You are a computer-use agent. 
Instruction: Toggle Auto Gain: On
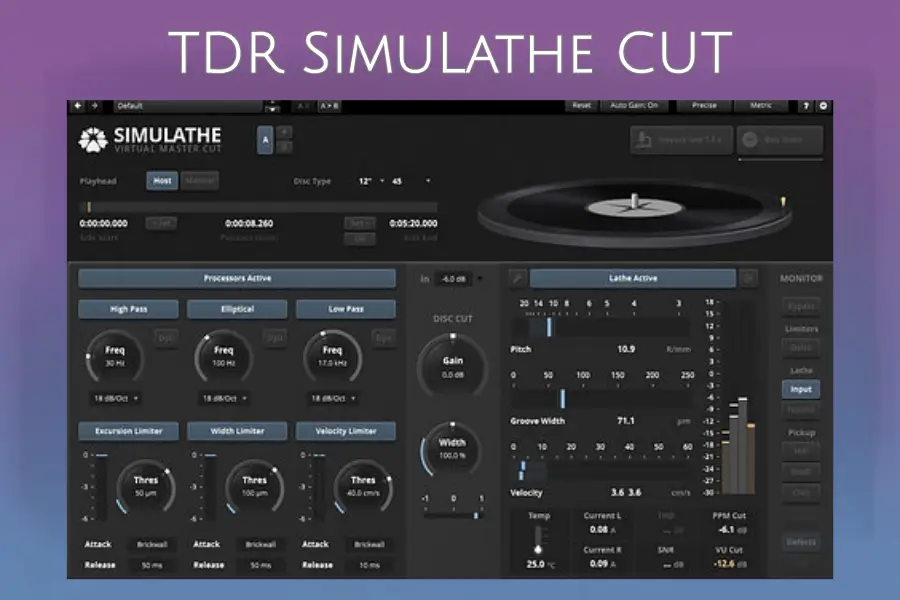pyautogui.click(x=634, y=106)
